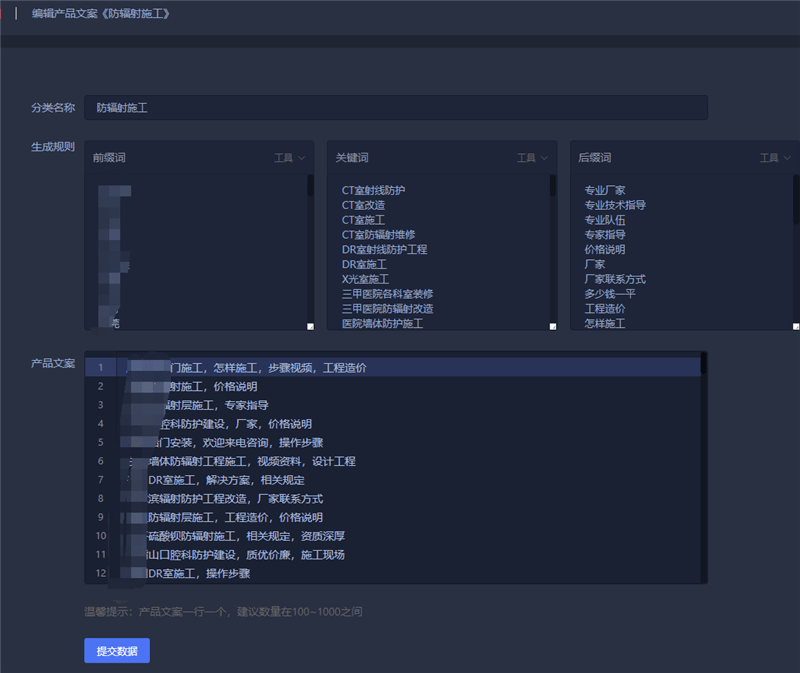Select suffix line 厂家联系方式

[x=615, y=279]
